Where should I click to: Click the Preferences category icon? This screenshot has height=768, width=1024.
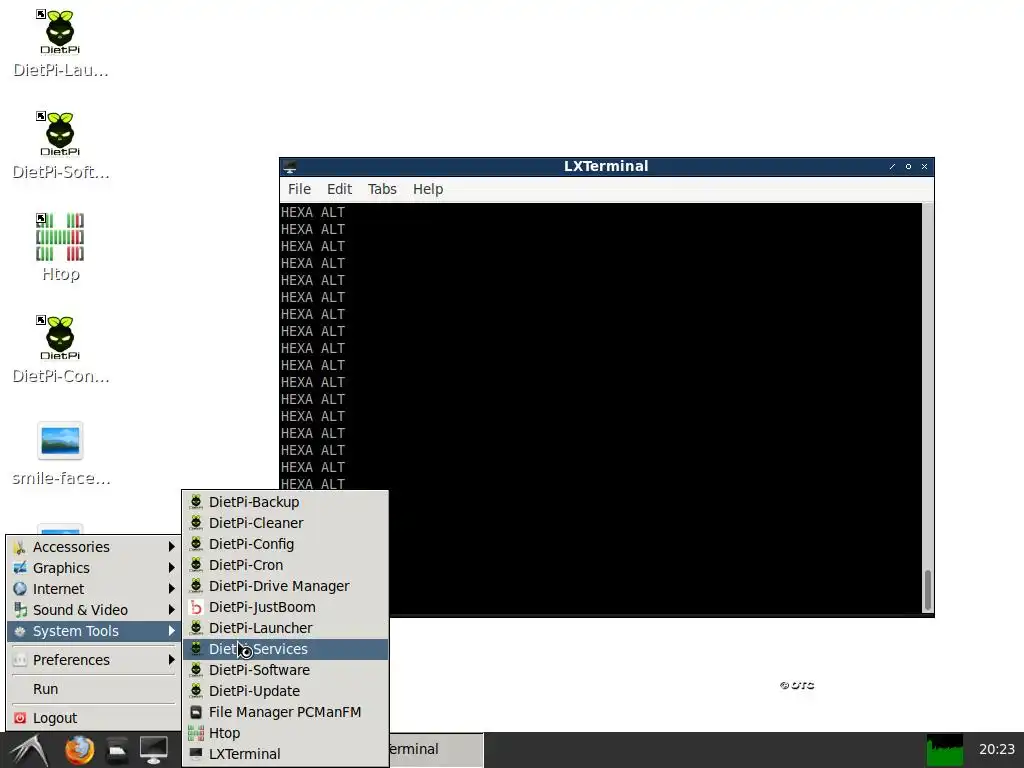pos(20,660)
